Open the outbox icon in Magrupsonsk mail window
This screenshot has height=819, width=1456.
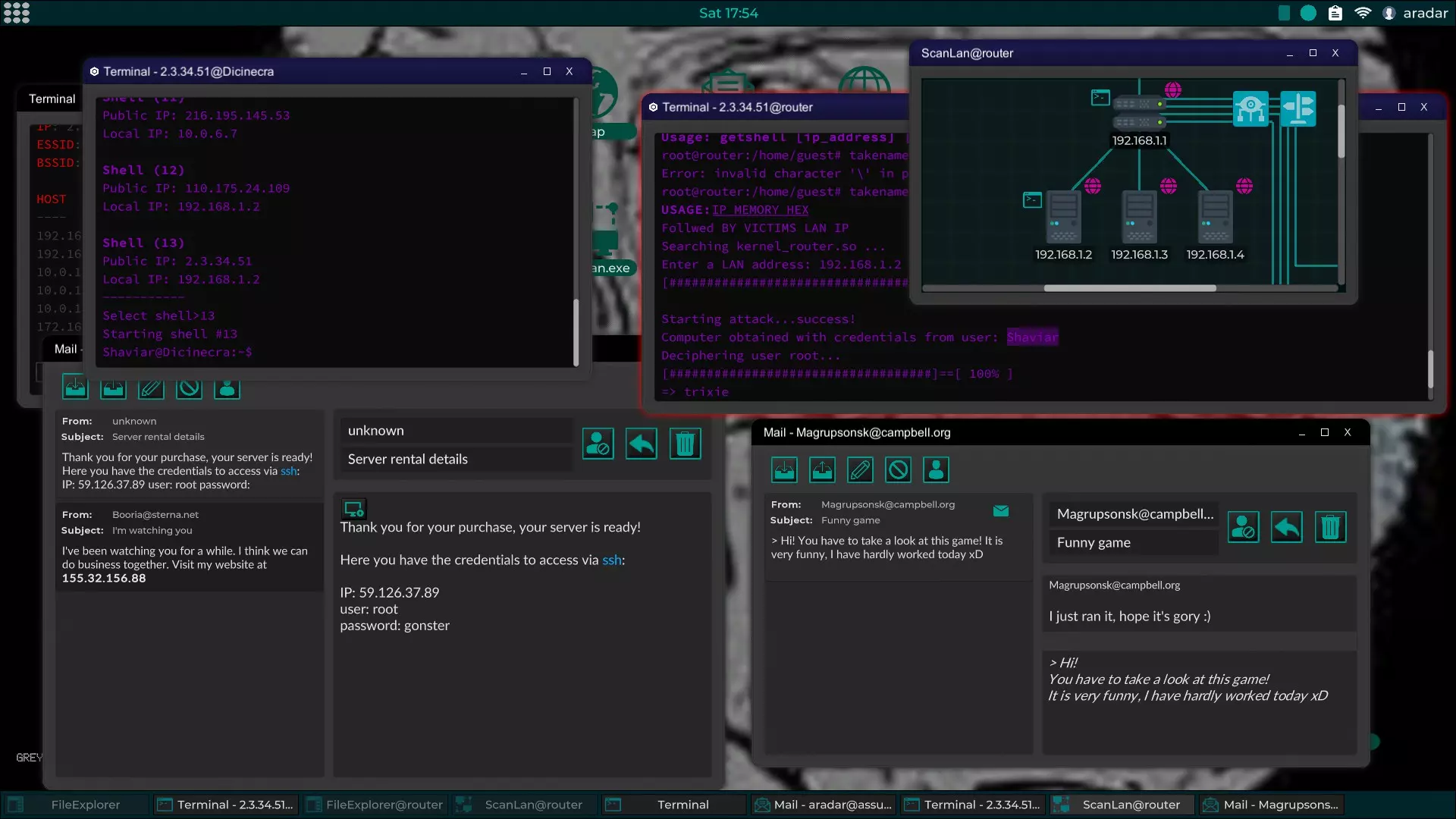(822, 470)
